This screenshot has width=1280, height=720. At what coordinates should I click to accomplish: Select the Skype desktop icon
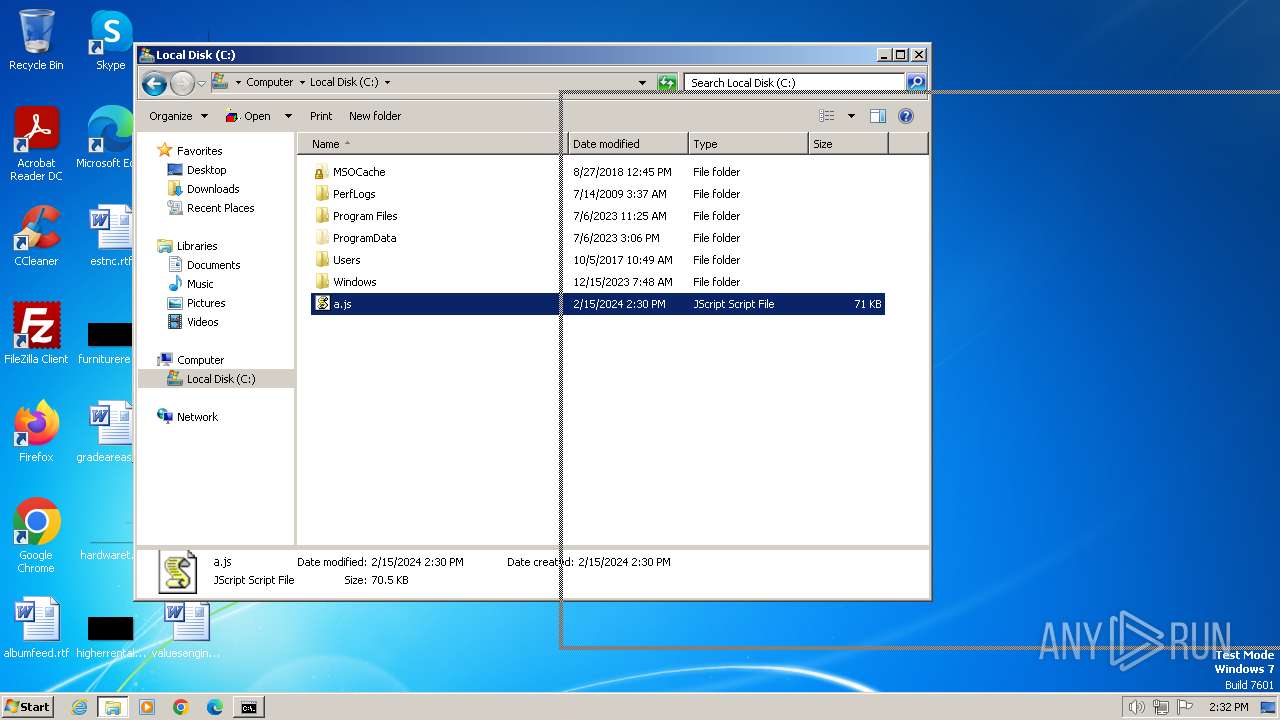click(110, 40)
